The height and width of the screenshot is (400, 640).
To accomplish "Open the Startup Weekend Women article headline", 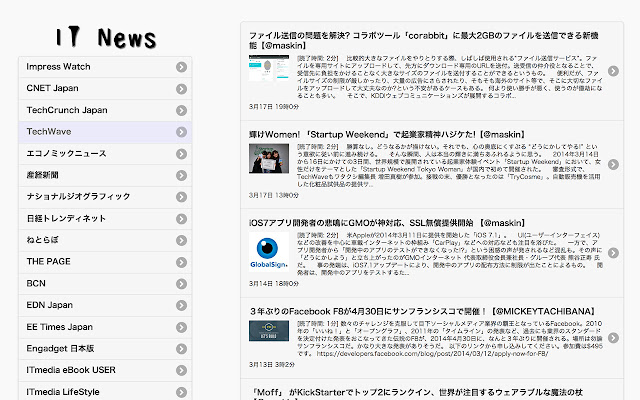I will 387,135.
